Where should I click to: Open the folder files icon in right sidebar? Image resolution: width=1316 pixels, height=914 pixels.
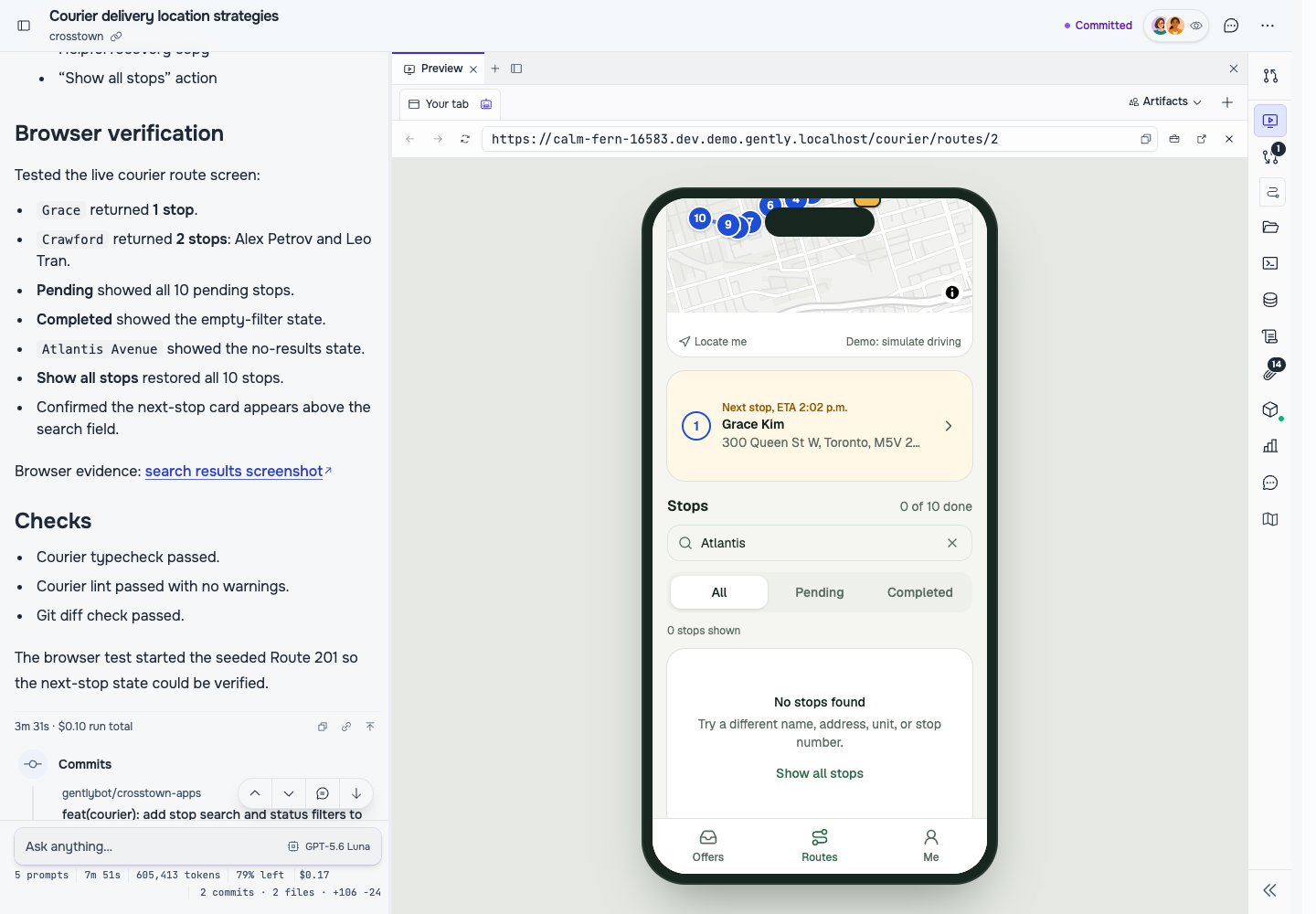click(1270, 227)
